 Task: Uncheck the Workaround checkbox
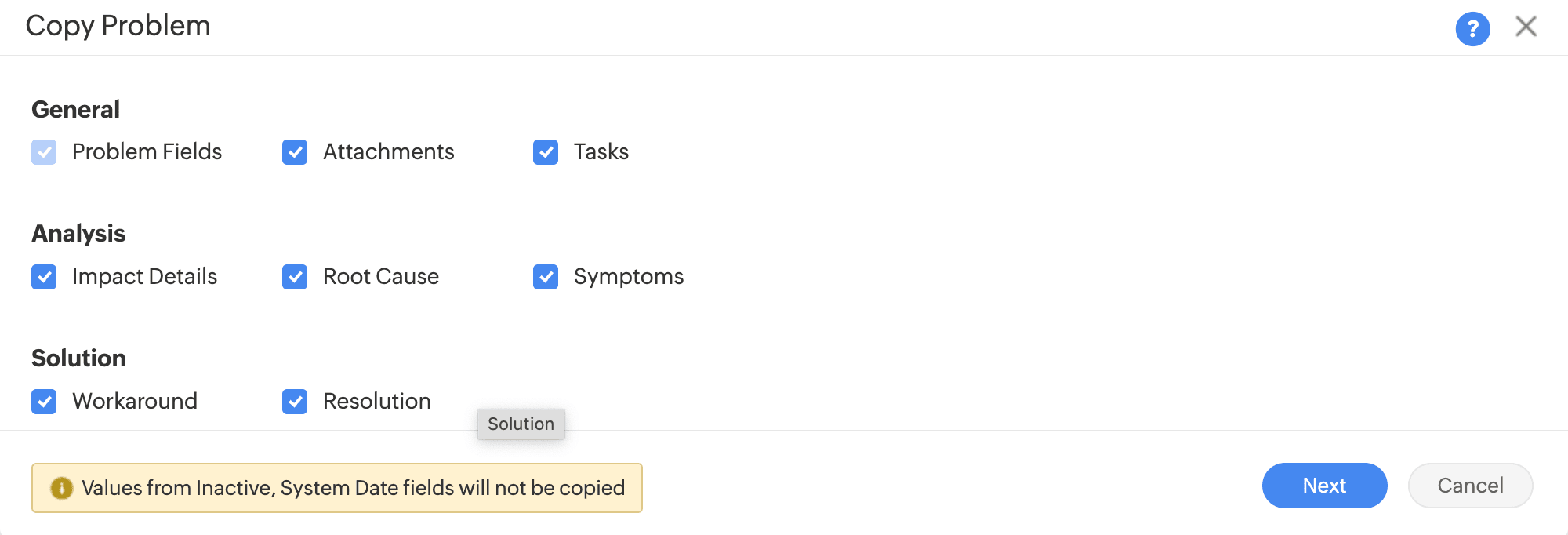pyautogui.click(x=44, y=402)
